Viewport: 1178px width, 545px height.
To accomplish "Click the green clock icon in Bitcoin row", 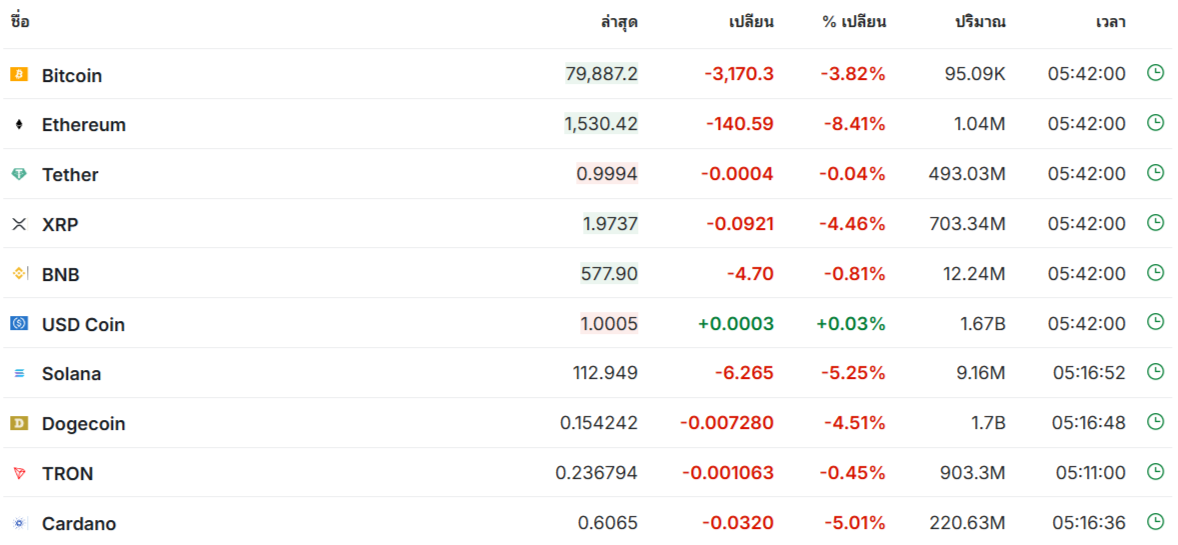I will click(x=1155, y=73).
